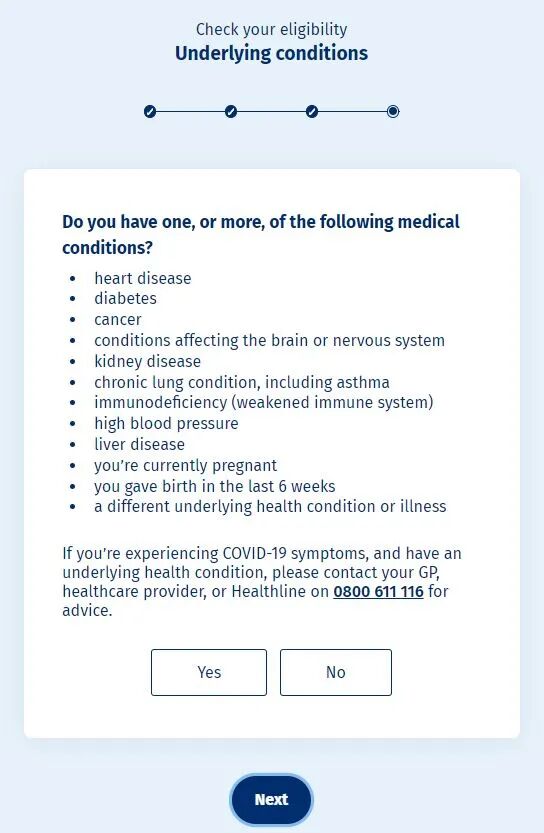This screenshot has height=833, width=544.
Task: Click 'chronic lung condition, including asthma' item
Action: 242,382
